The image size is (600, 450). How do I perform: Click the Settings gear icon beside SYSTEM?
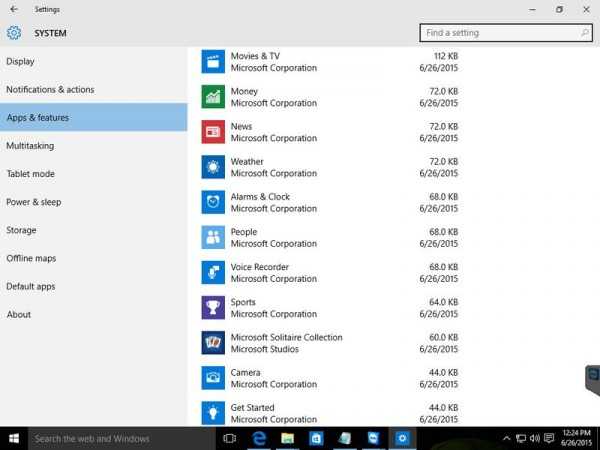[x=14, y=33]
